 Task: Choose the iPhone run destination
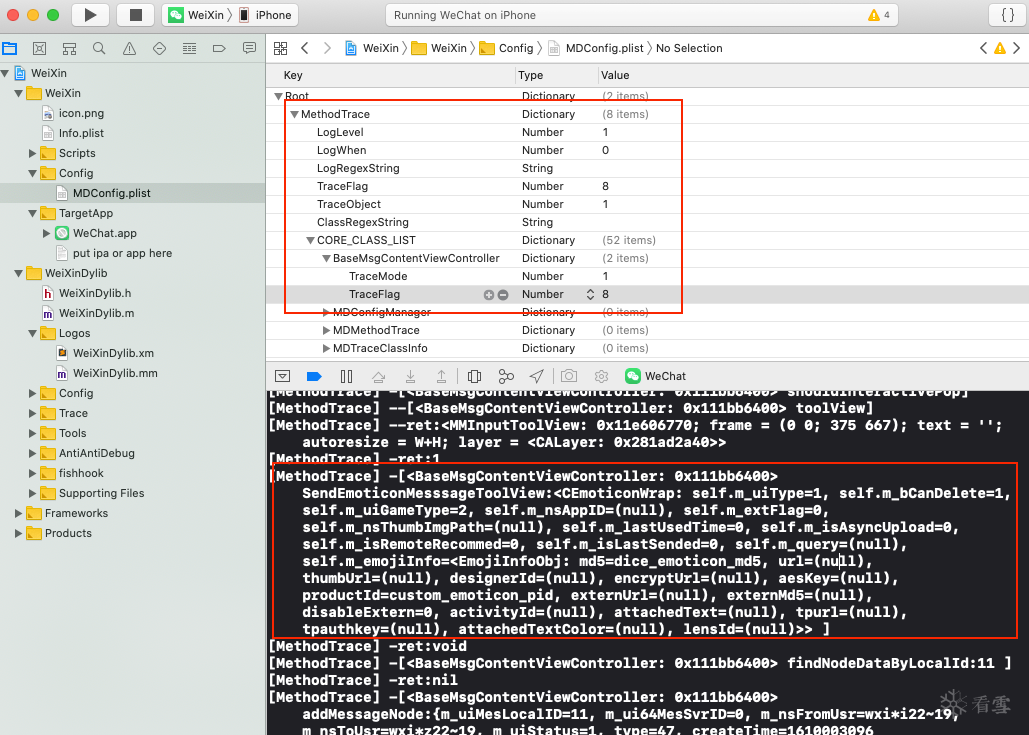tap(266, 14)
